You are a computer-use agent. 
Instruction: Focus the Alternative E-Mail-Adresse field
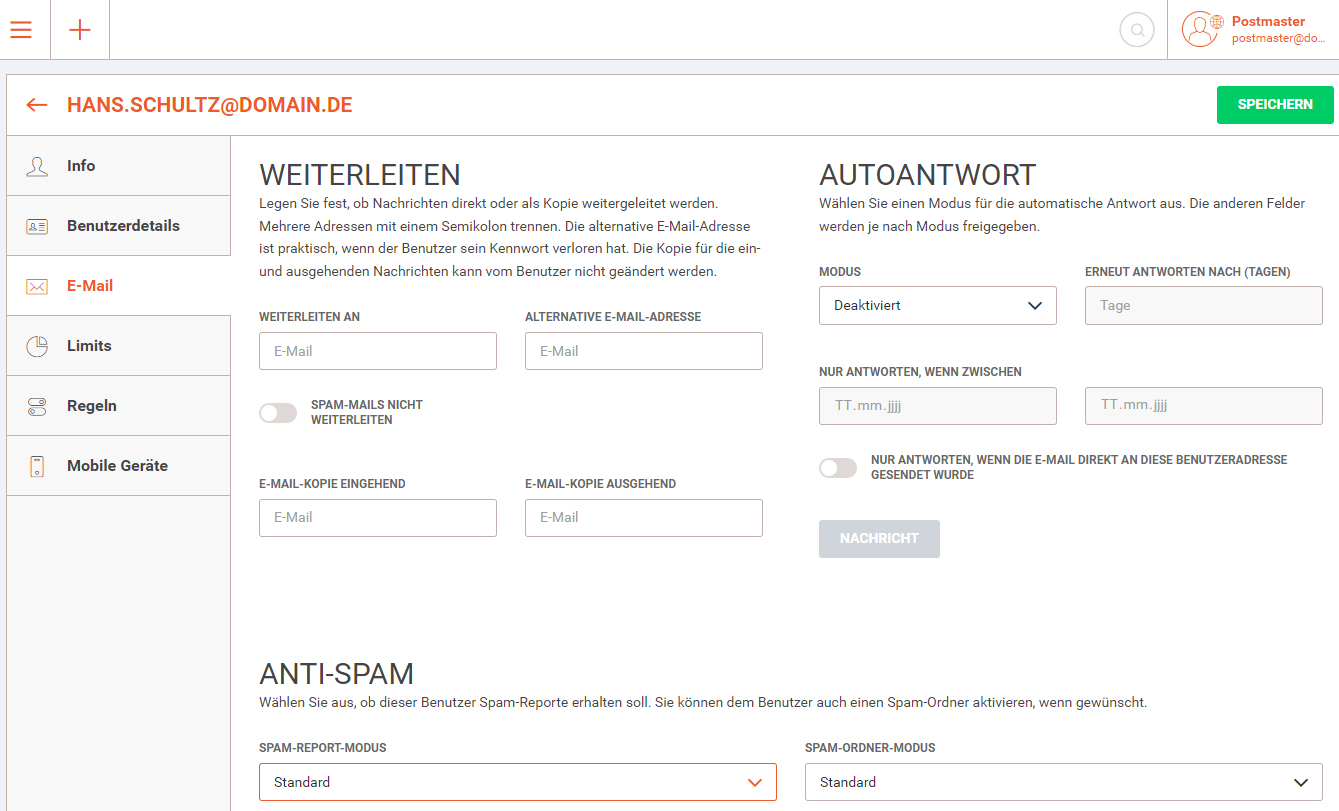pyautogui.click(x=643, y=351)
